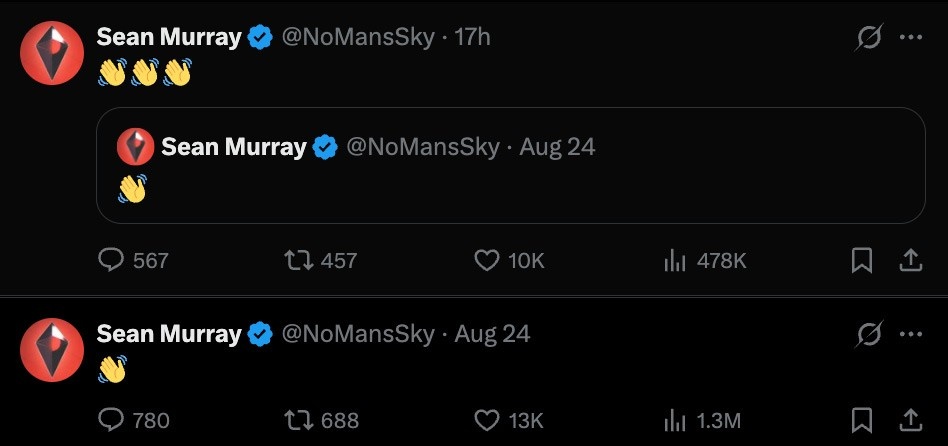
Task: Reply to the 17h wave tweet
Action: click(111, 261)
